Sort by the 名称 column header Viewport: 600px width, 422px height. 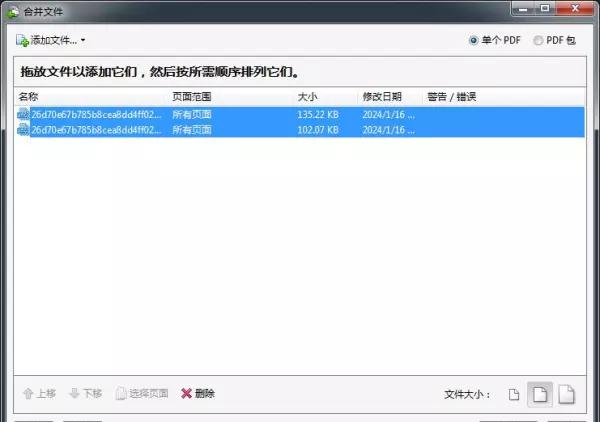click(29, 97)
